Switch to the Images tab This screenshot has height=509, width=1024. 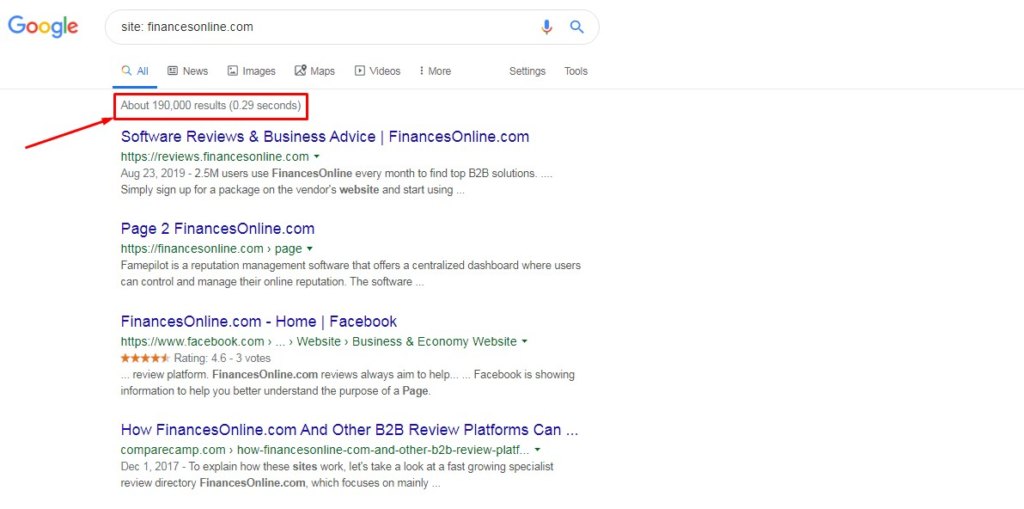click(x=251, y=71)
